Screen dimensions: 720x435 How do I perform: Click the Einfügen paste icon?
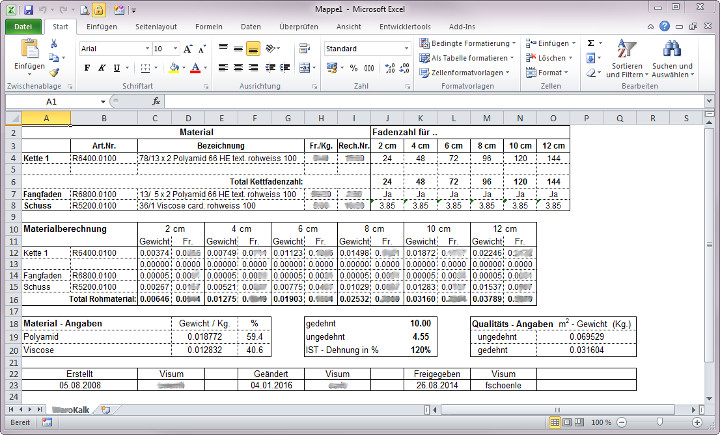[x=29, y=47]
